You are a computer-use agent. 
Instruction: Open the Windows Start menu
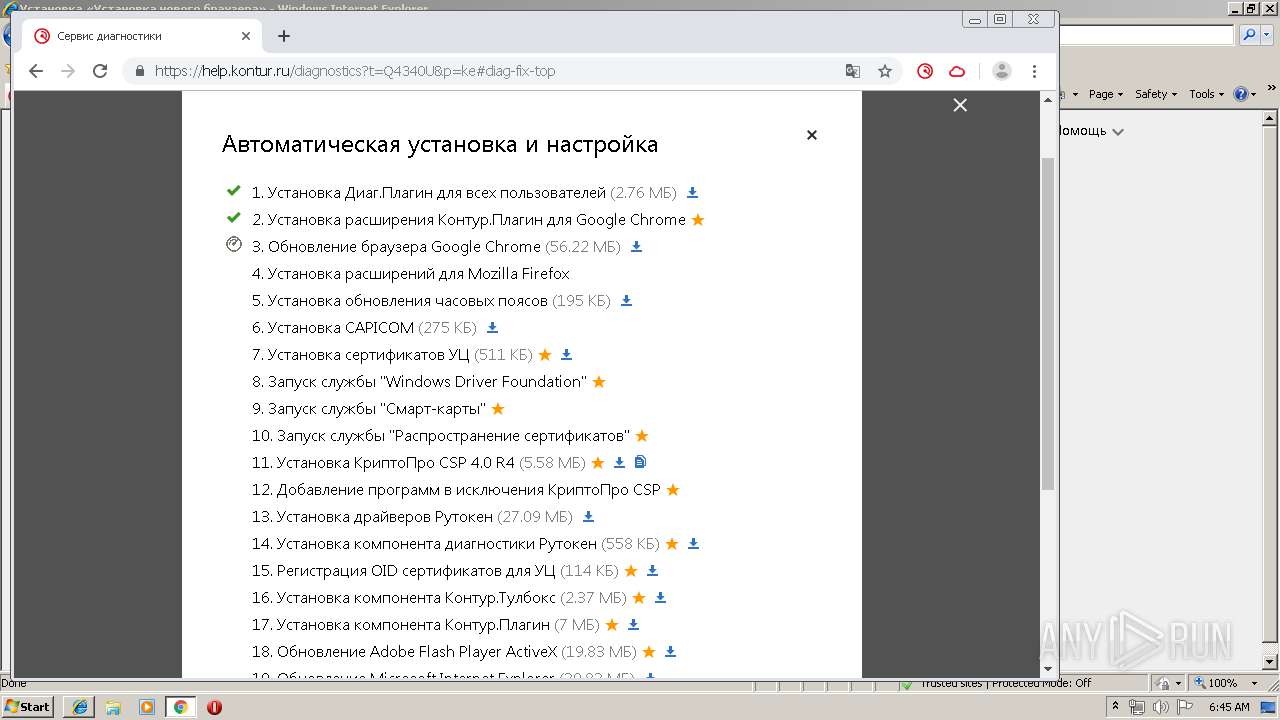coord(28,706)
